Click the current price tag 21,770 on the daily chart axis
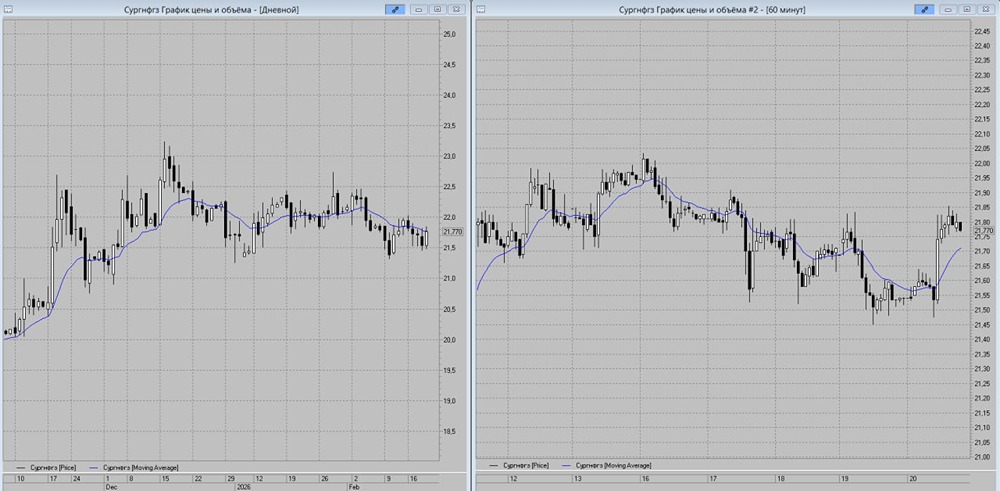The image size is (1000, 491). [x=451, y=232]
